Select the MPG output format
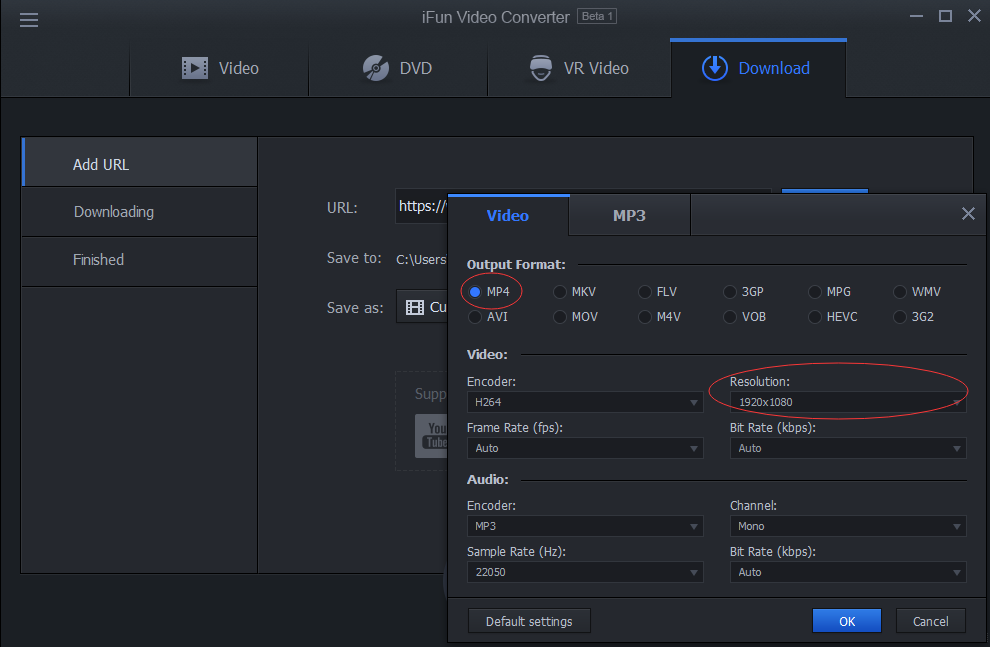Viewport: 990px width, 647px height. point(815,292)
